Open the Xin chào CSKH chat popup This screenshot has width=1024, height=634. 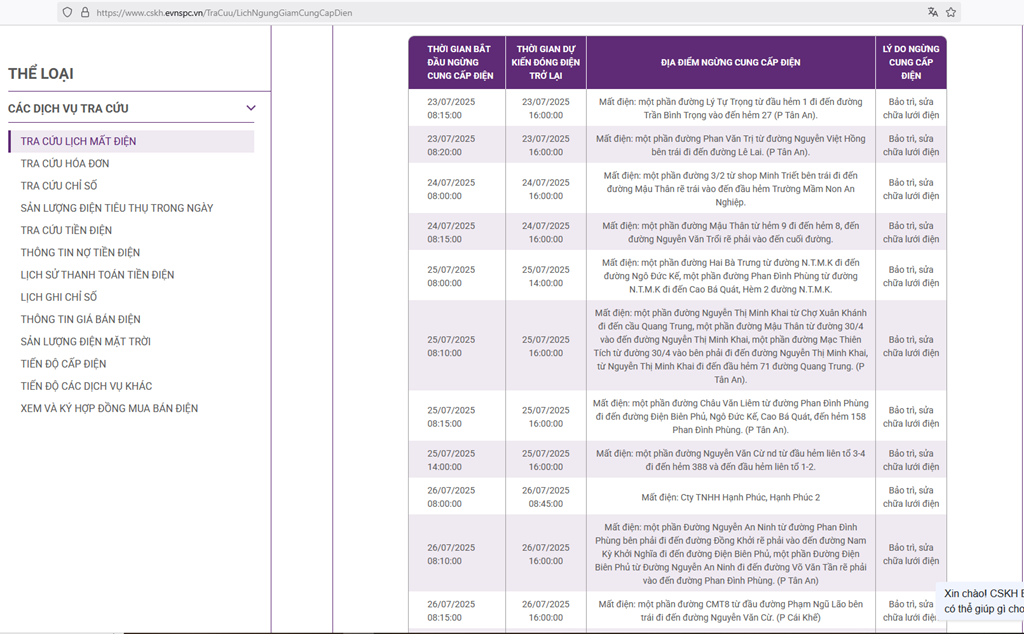(x=982, y=601)
